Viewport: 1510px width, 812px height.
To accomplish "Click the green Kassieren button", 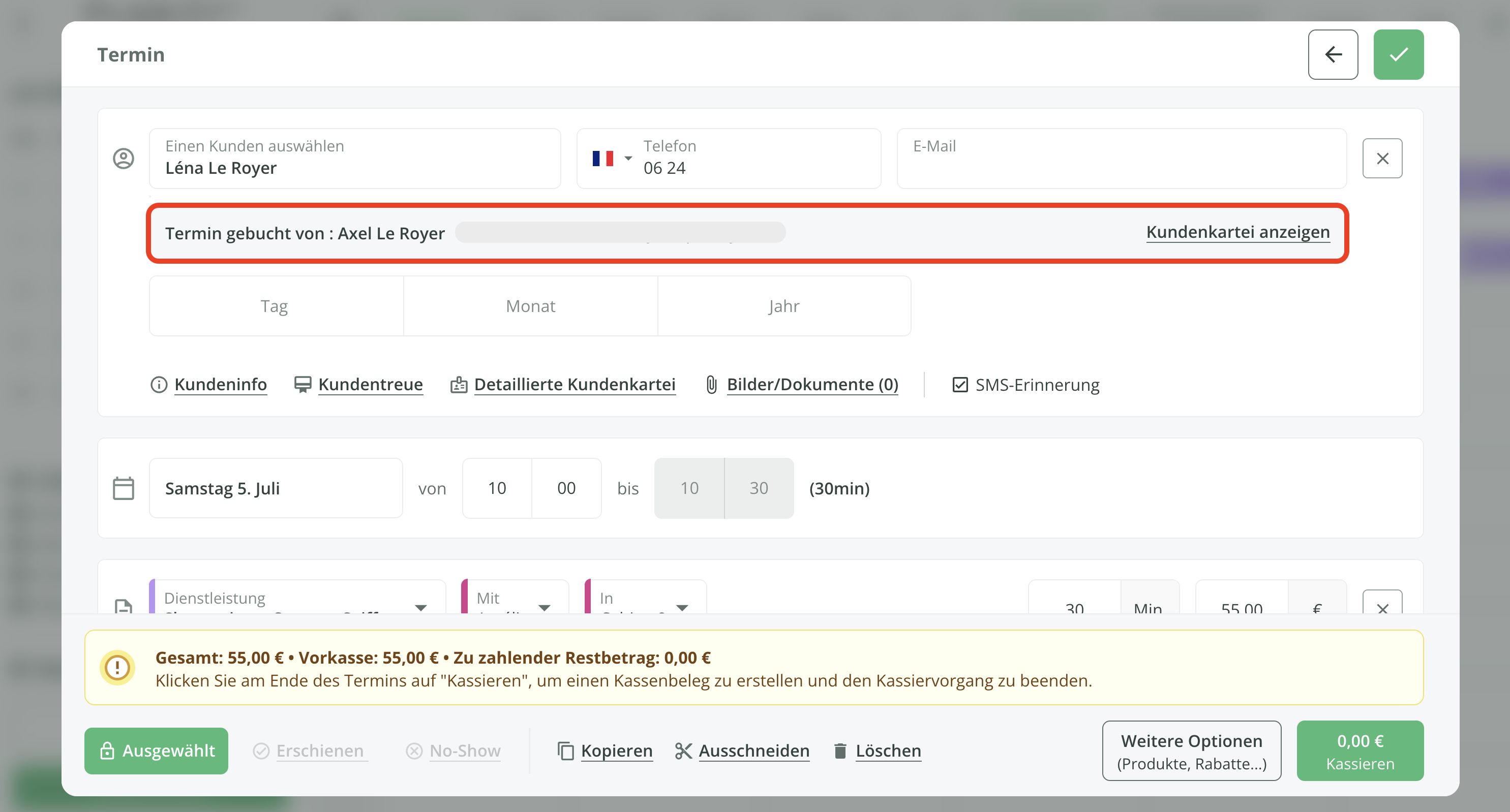I will coord(1360,751).
